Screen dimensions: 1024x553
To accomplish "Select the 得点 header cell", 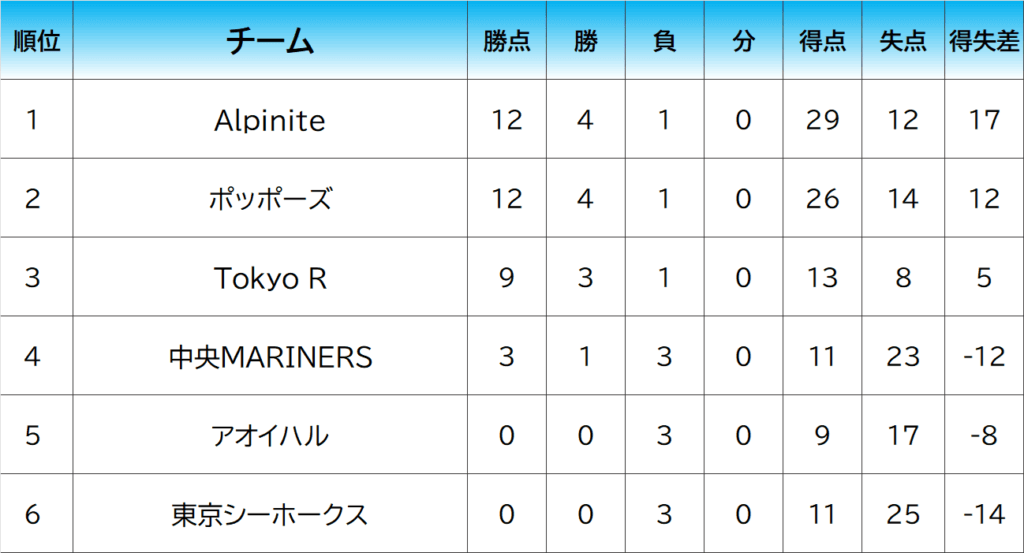I will [x=822, y=41].
